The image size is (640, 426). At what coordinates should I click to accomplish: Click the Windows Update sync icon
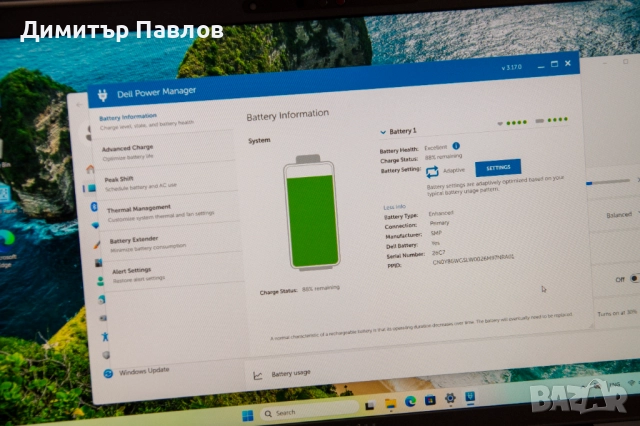(108, 373)
